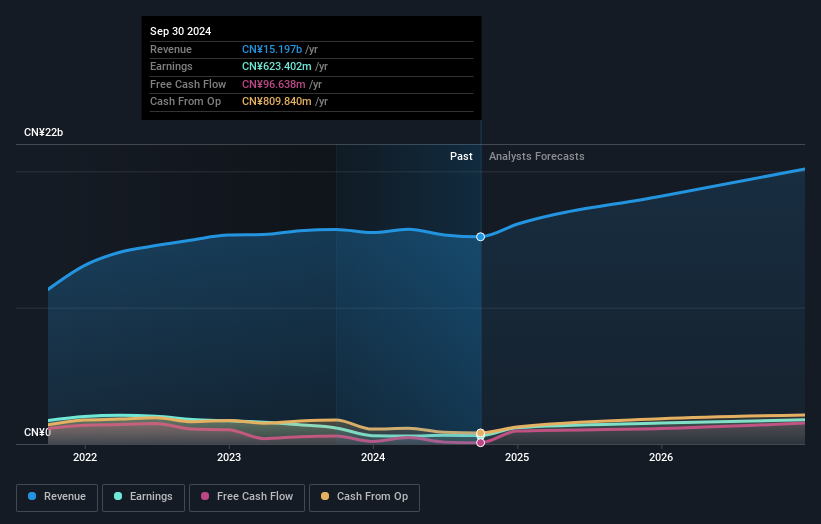This screenshot has width=821, height=524.
Task: Click the Revenue row label in tooltip
Action: [x=171, y=49]
